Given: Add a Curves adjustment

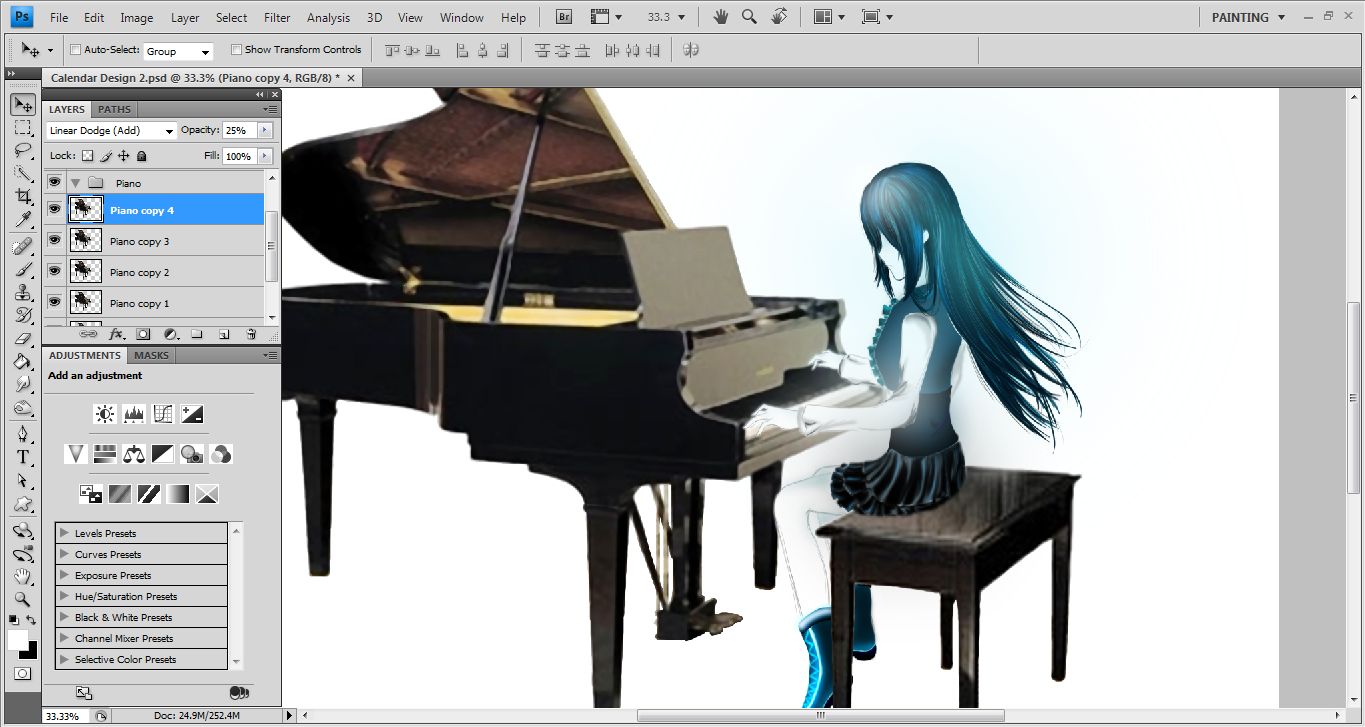Looking at the screenshot, I should coord(163,413).
